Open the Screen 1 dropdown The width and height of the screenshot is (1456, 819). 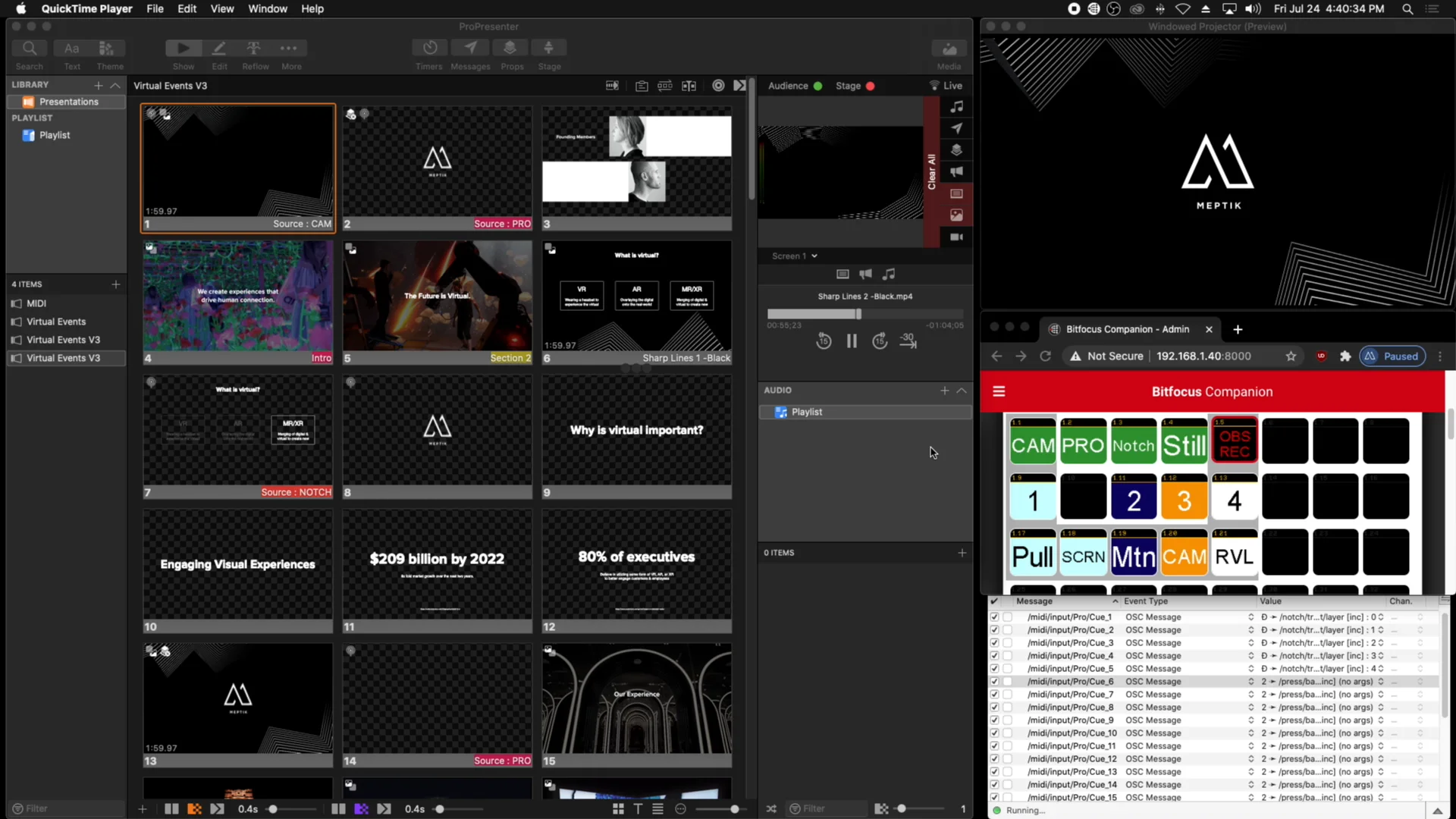coord(793,256)
